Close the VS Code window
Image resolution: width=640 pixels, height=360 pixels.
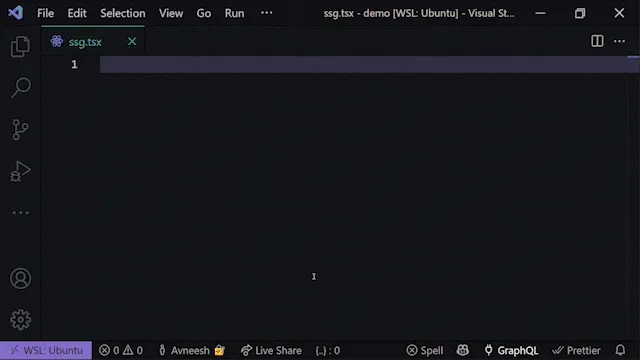click(x=619, y=13)
